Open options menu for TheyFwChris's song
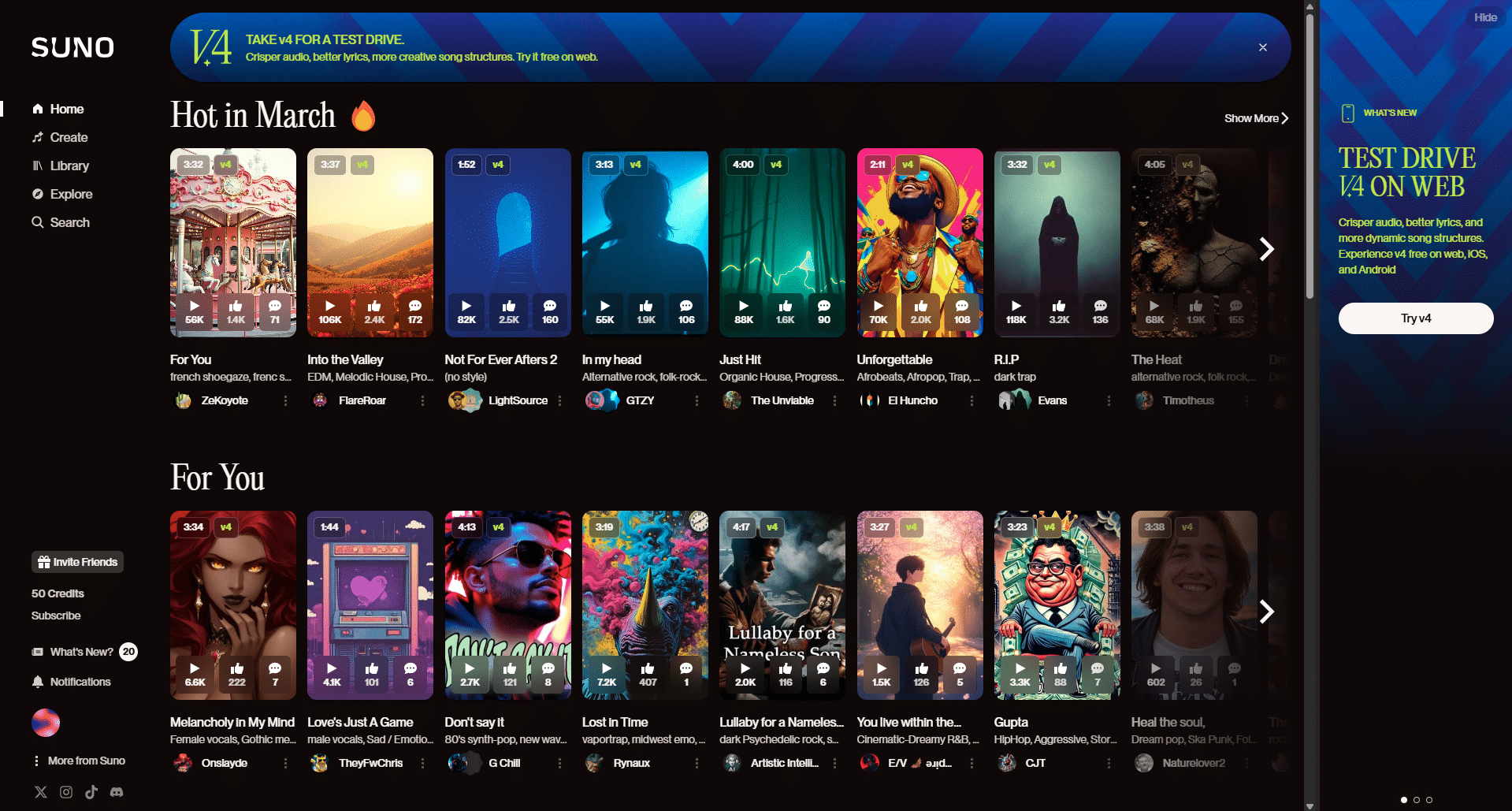 422,763
